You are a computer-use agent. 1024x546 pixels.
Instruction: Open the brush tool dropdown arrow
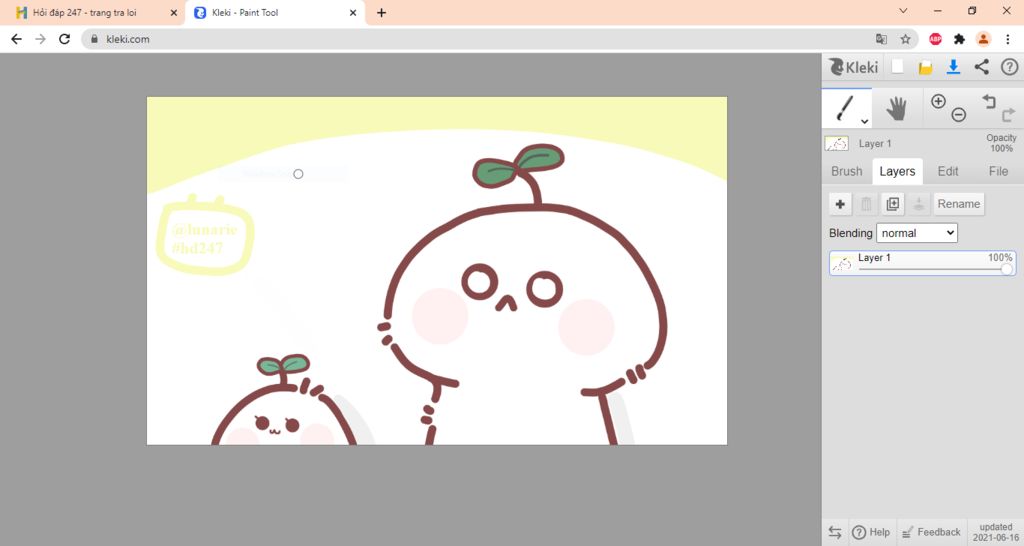[865, 121]
